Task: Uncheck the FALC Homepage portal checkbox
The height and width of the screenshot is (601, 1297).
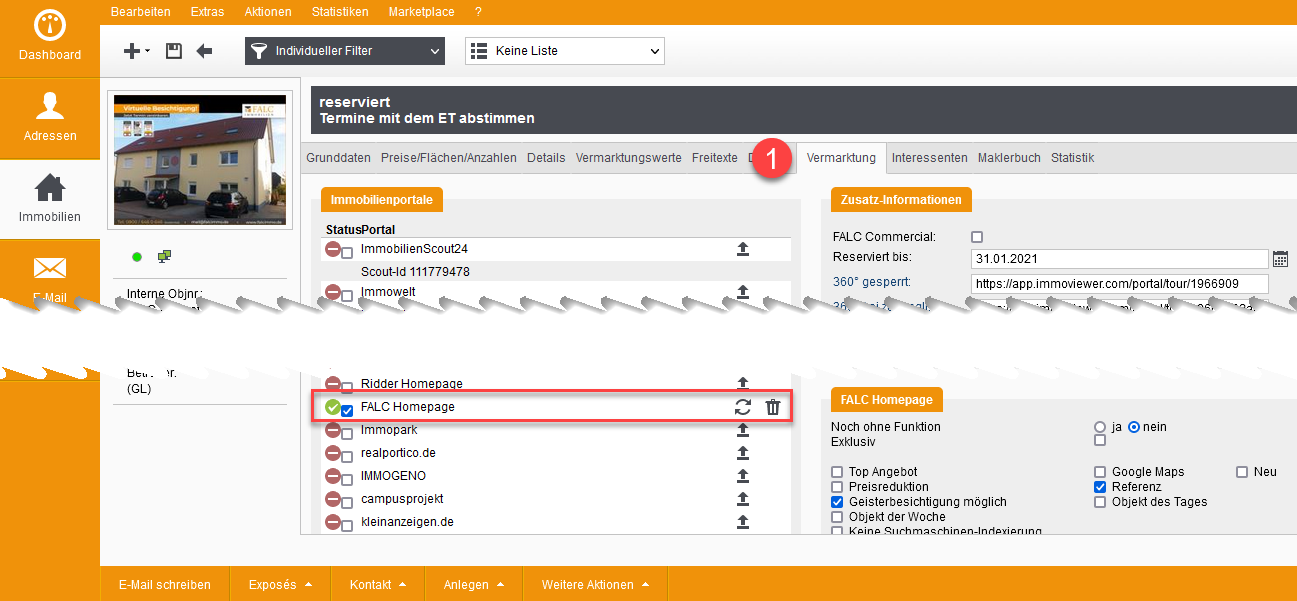Action: point(347,411)
